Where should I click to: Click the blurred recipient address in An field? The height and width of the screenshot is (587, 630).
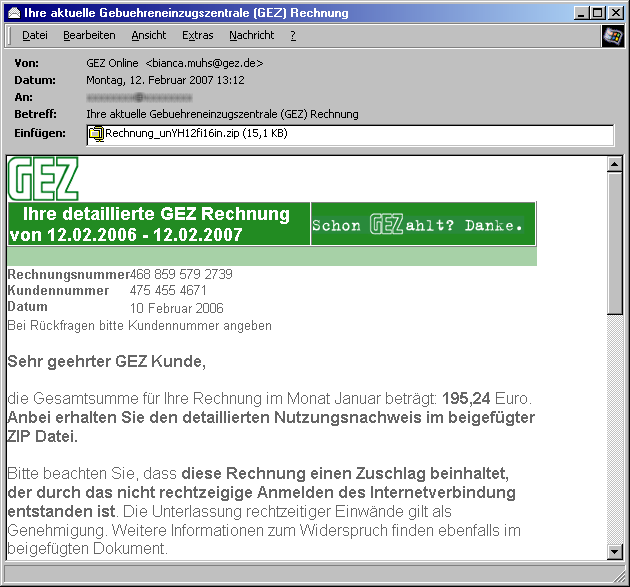point(139,97)
